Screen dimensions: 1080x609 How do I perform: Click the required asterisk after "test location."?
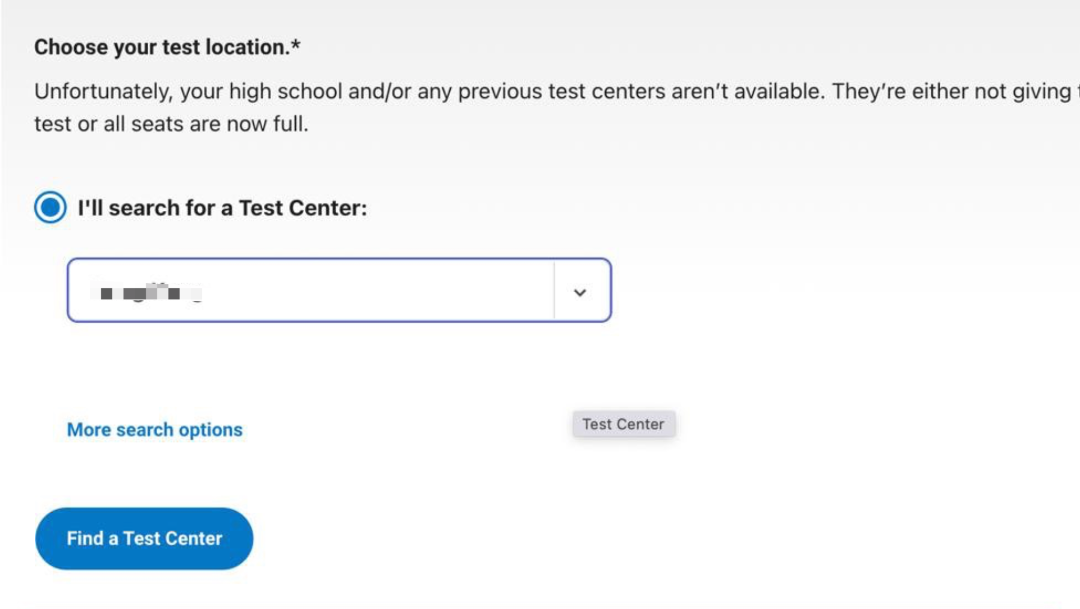(x=295, y=44)
